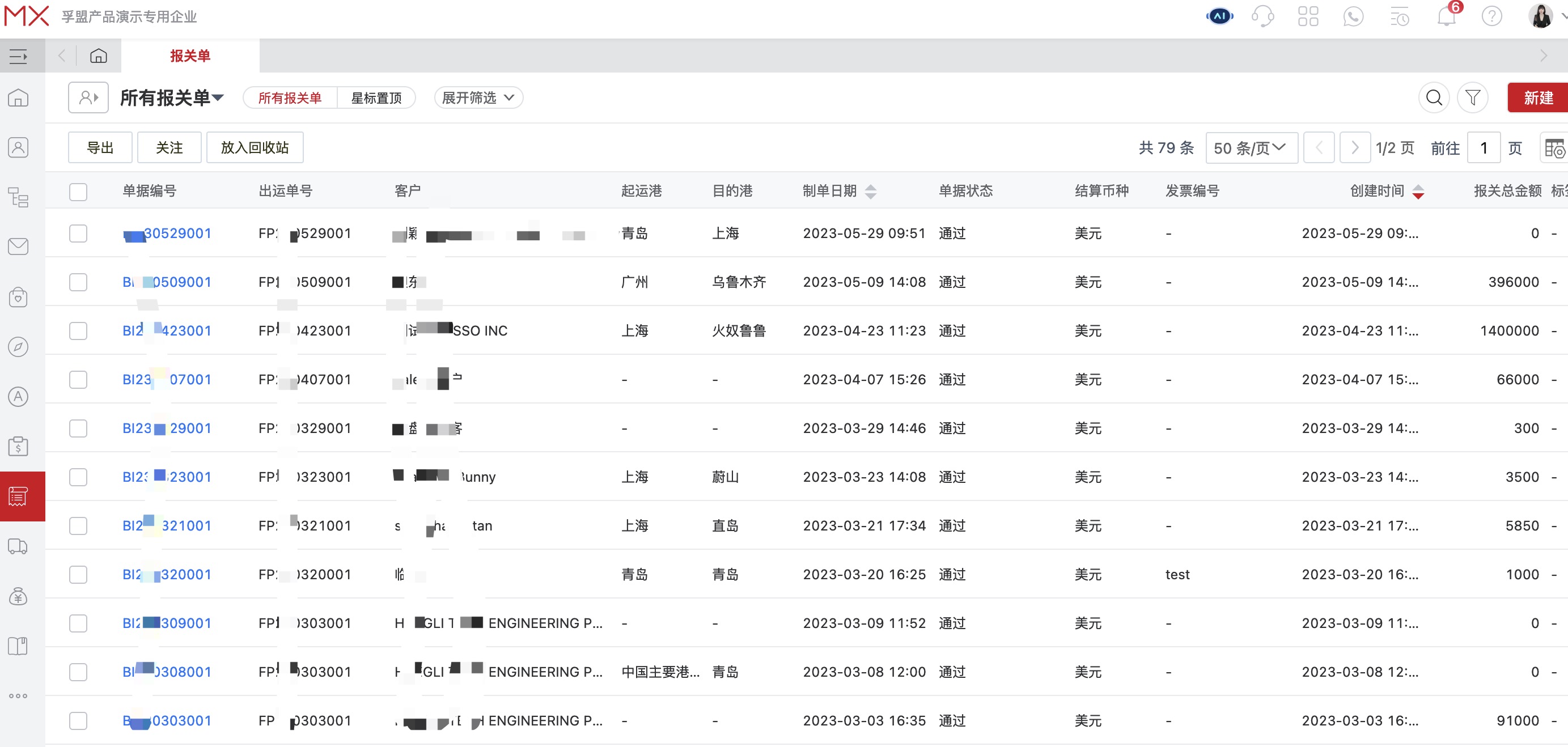Expand the 所有报关单 filter dropdown
The height and width of the screenshot is (747, 1568).
coord(172,97)
